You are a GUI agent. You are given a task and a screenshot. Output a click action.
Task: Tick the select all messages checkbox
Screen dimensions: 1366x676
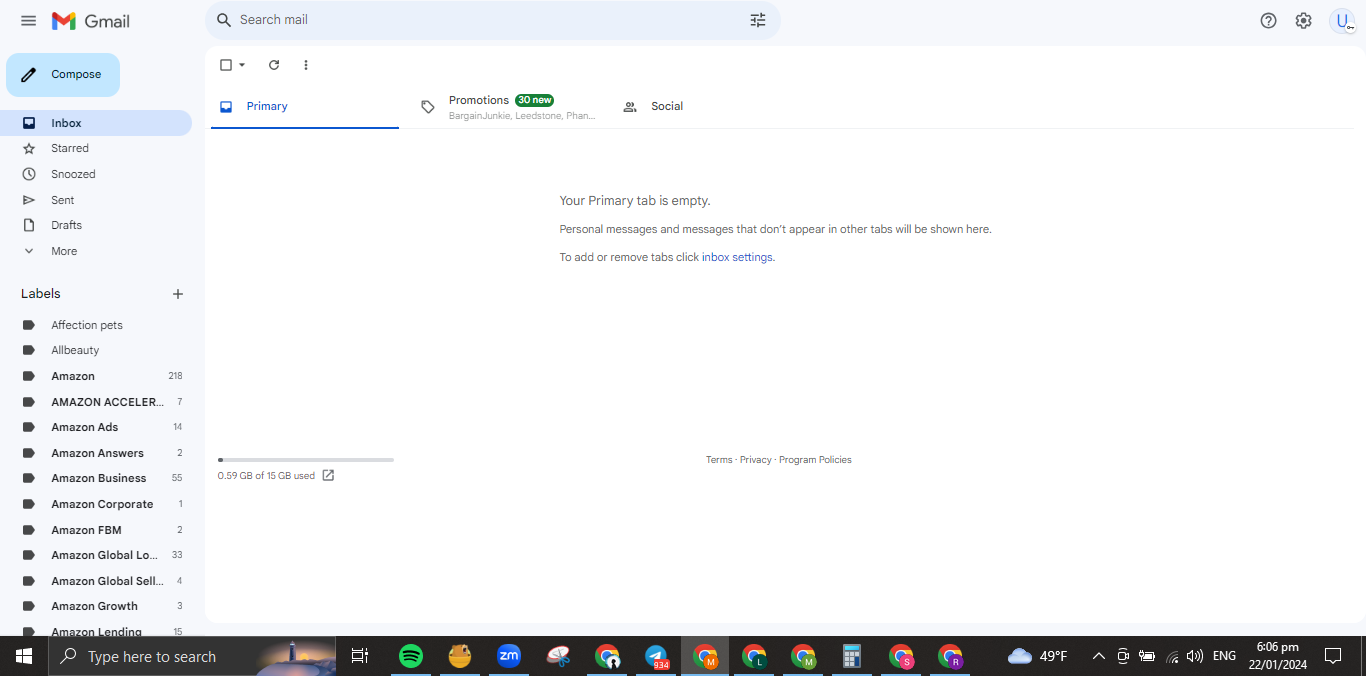[x=226, y=65]
